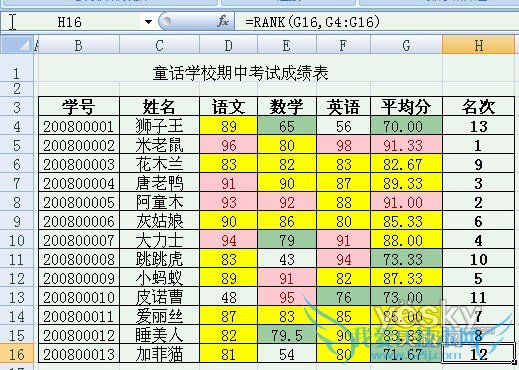
Task: Click Chinese score 48 for 皮诺曹
Action: click(228, 297)
